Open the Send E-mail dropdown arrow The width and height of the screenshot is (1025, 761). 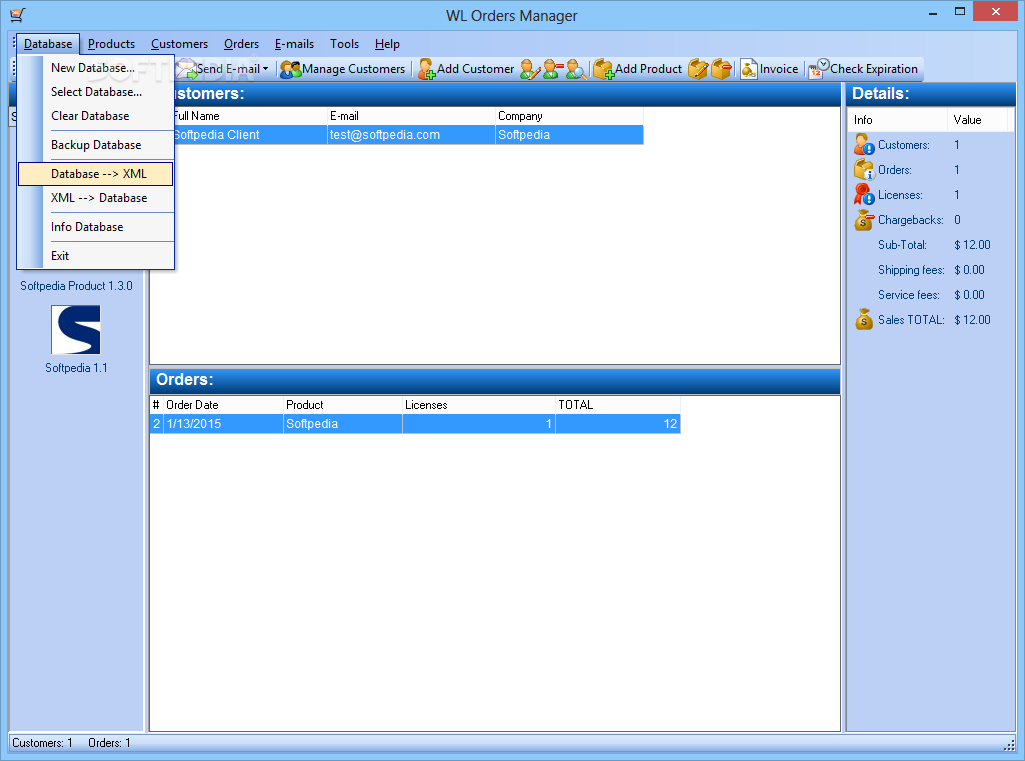(x=265, y=69)
